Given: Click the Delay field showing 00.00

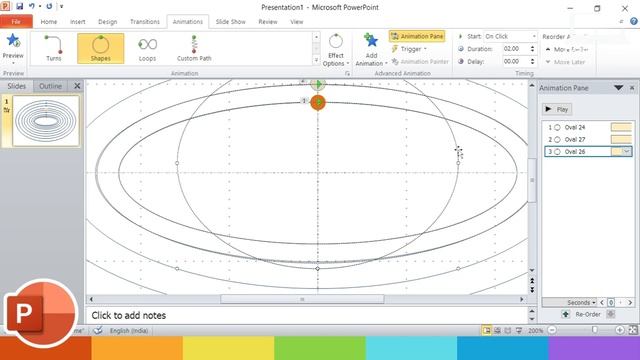Looking at the screenshot, I should tap(516, 62).
